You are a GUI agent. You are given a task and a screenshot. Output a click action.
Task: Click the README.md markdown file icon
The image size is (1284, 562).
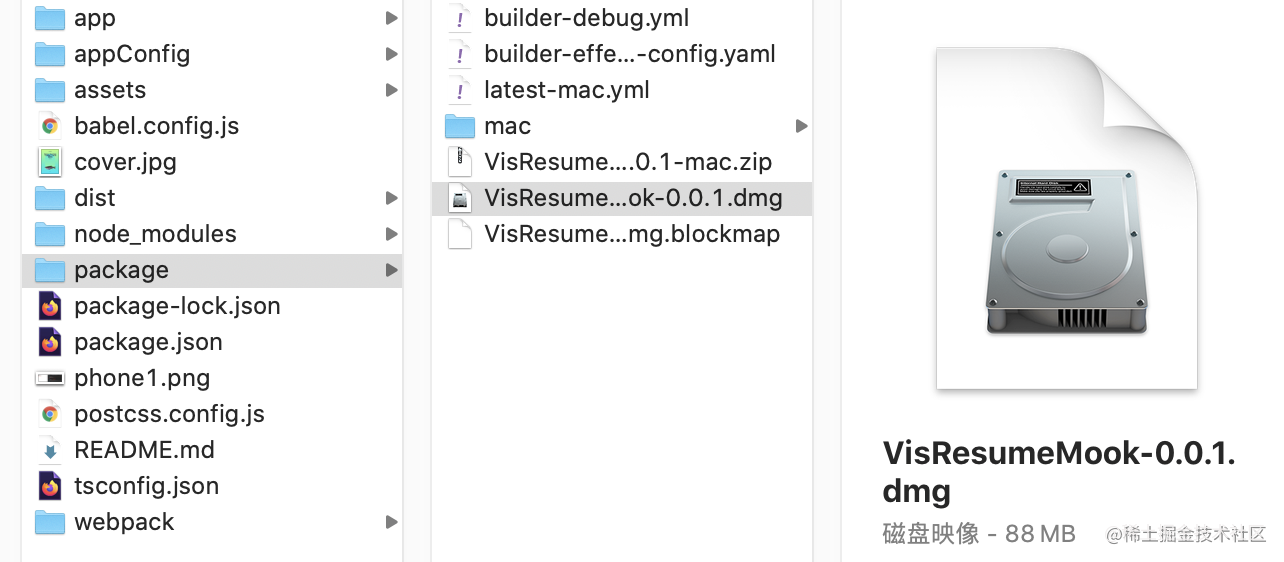point(50,450)
